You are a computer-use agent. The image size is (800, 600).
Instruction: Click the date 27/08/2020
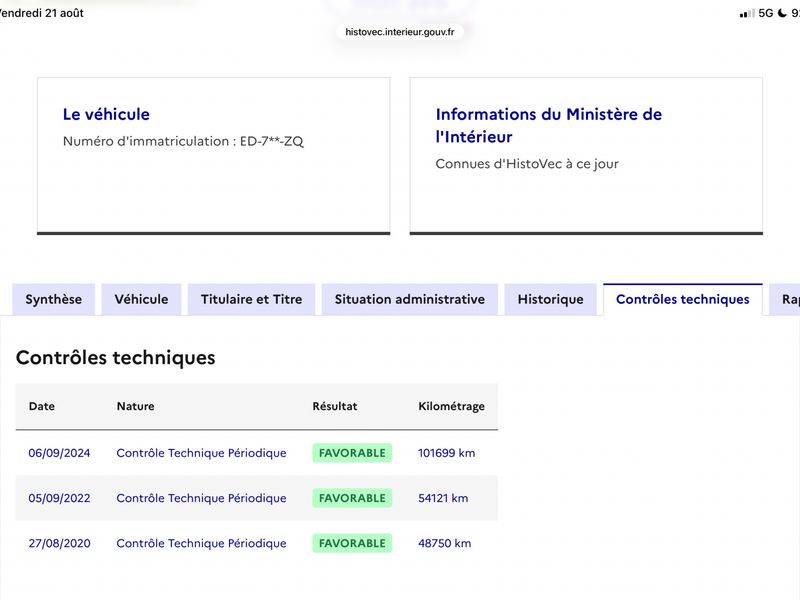[59, 543]
